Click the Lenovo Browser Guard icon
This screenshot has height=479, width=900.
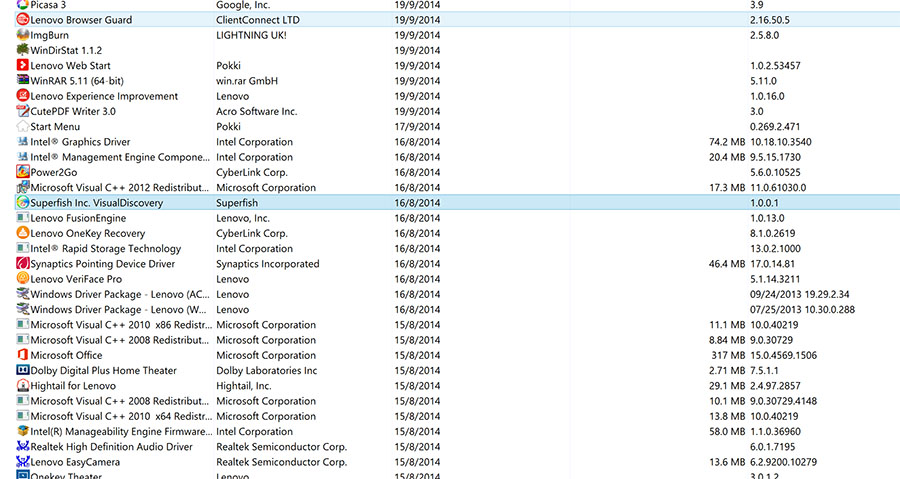tap(22, 20)
